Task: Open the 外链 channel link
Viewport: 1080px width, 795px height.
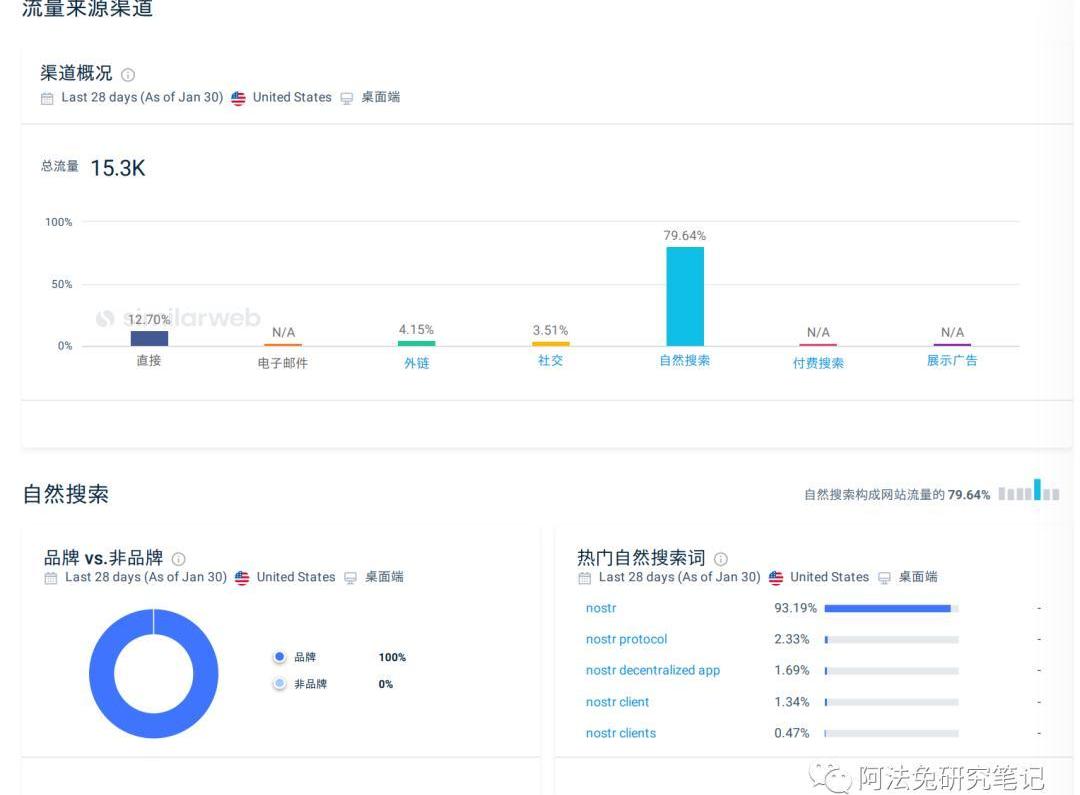Action: [x=416, y=363]
